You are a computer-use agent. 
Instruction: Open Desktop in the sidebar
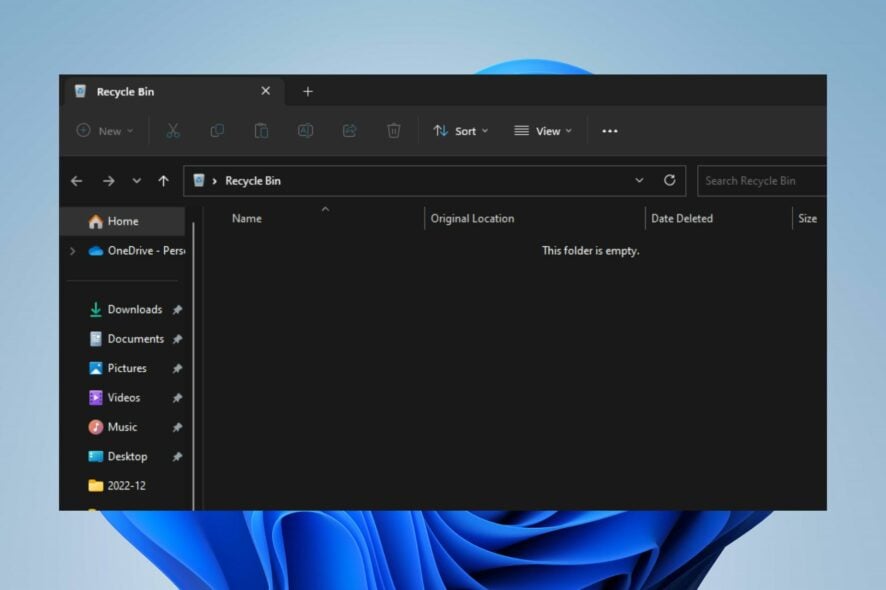click(x=118, y=457)
